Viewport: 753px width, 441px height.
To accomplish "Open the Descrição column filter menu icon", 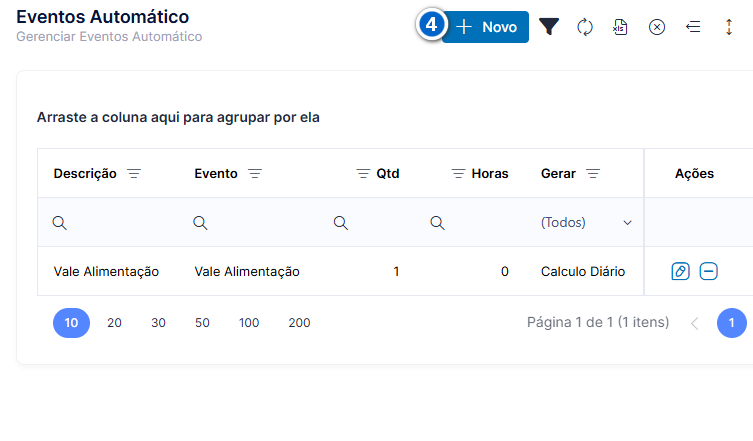I will (x=134, y=173).
